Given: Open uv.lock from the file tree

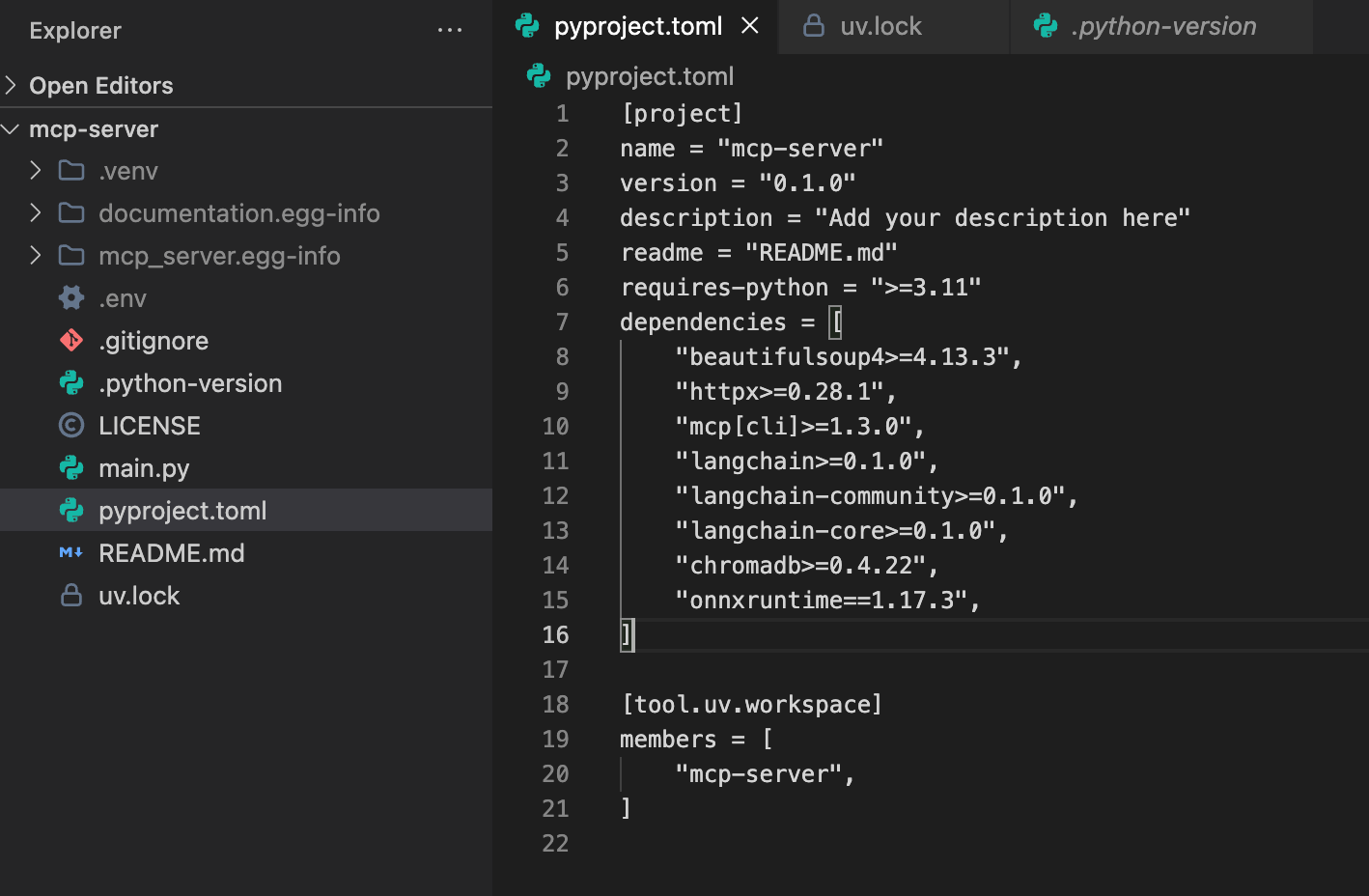Looking at the screenshot, I should point(246,595).
